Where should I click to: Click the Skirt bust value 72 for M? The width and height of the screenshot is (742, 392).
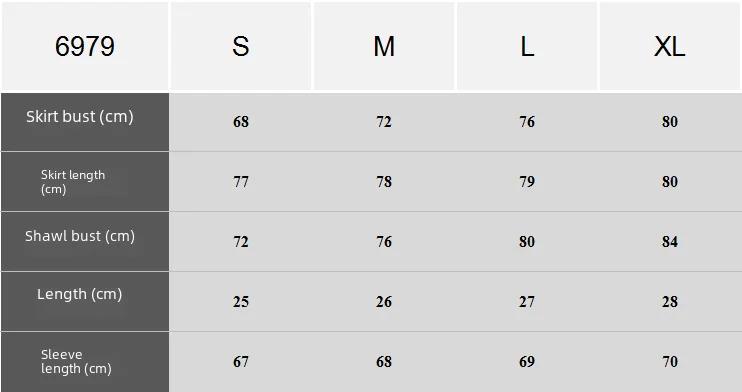coord(384,122)
